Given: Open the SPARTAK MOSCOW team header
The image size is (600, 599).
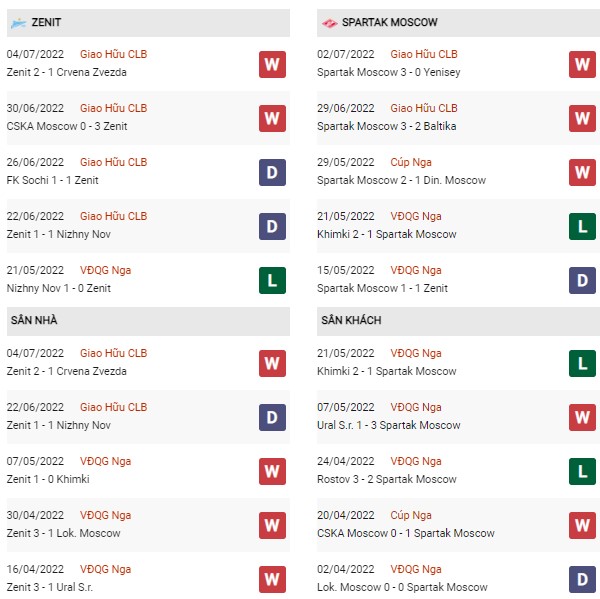Looking at the screenshot, I should tap(458, 23).
